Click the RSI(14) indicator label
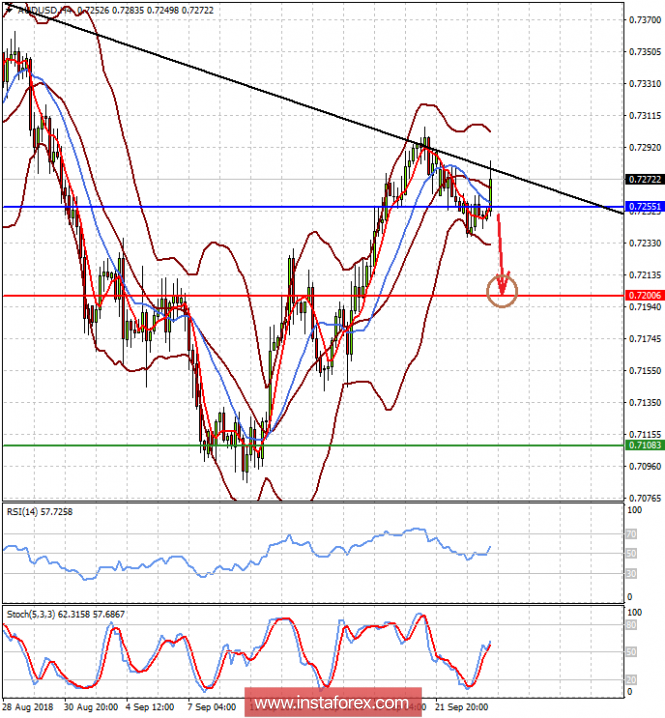Viewport: 665px width, 718px height. click(x=38, y=511)
